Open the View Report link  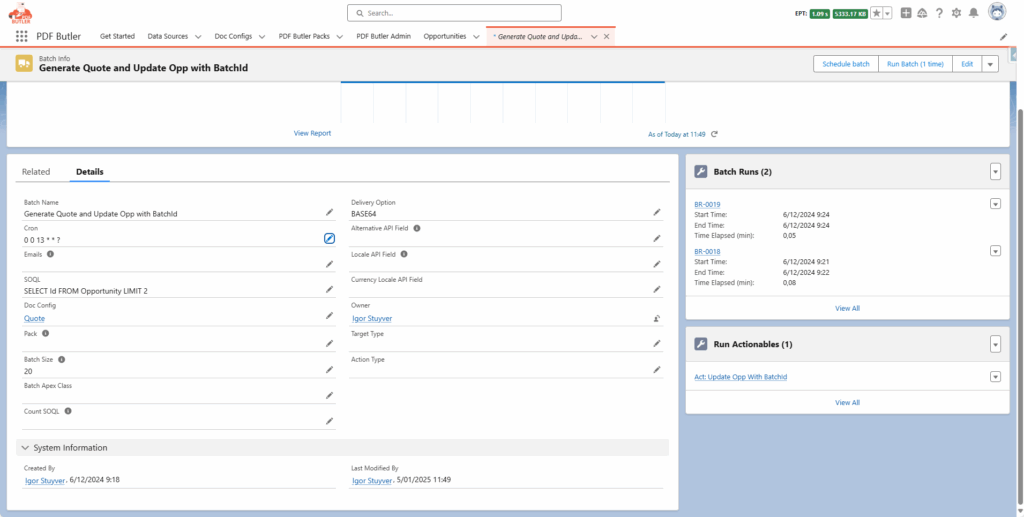312,133
